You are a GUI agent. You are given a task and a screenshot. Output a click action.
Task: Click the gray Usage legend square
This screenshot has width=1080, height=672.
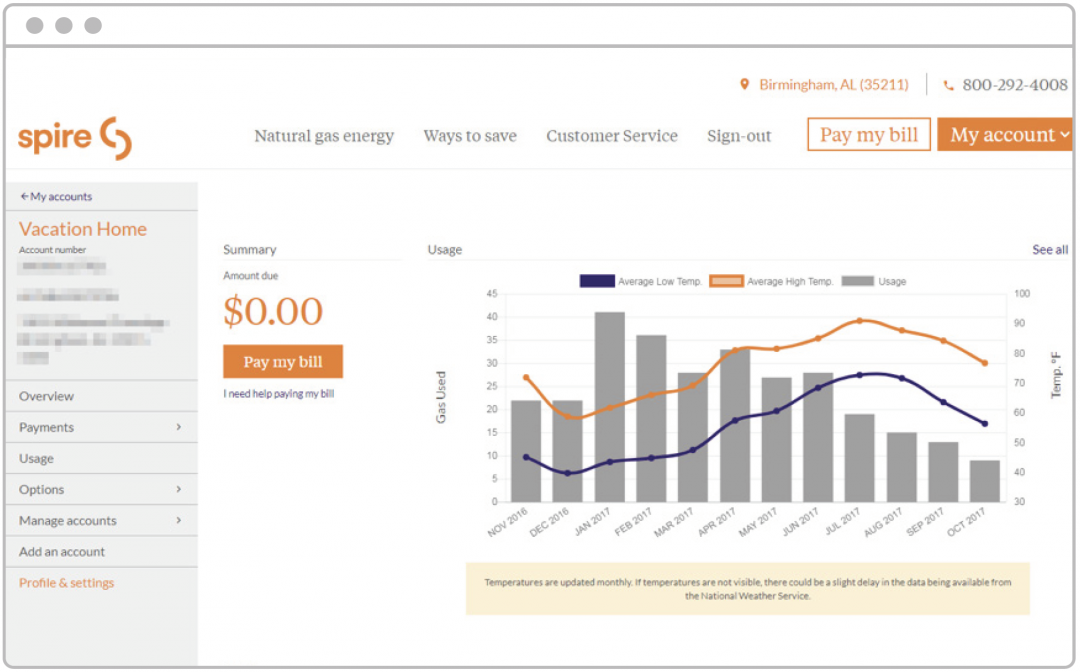[857, 281]
